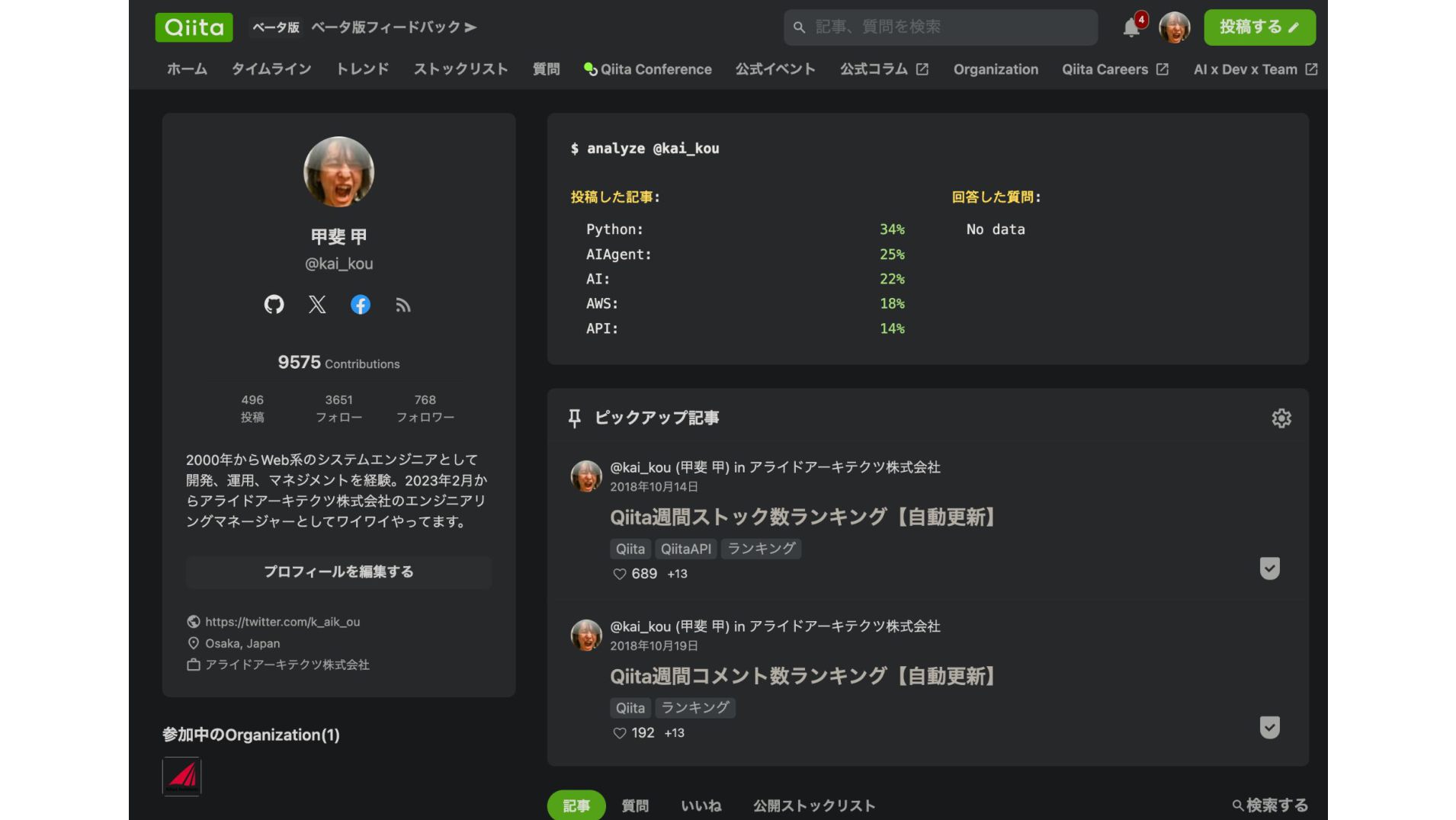Go to ホーム navigation item
The height and width of the screenshot is (820, 1456).
(187, 69)
